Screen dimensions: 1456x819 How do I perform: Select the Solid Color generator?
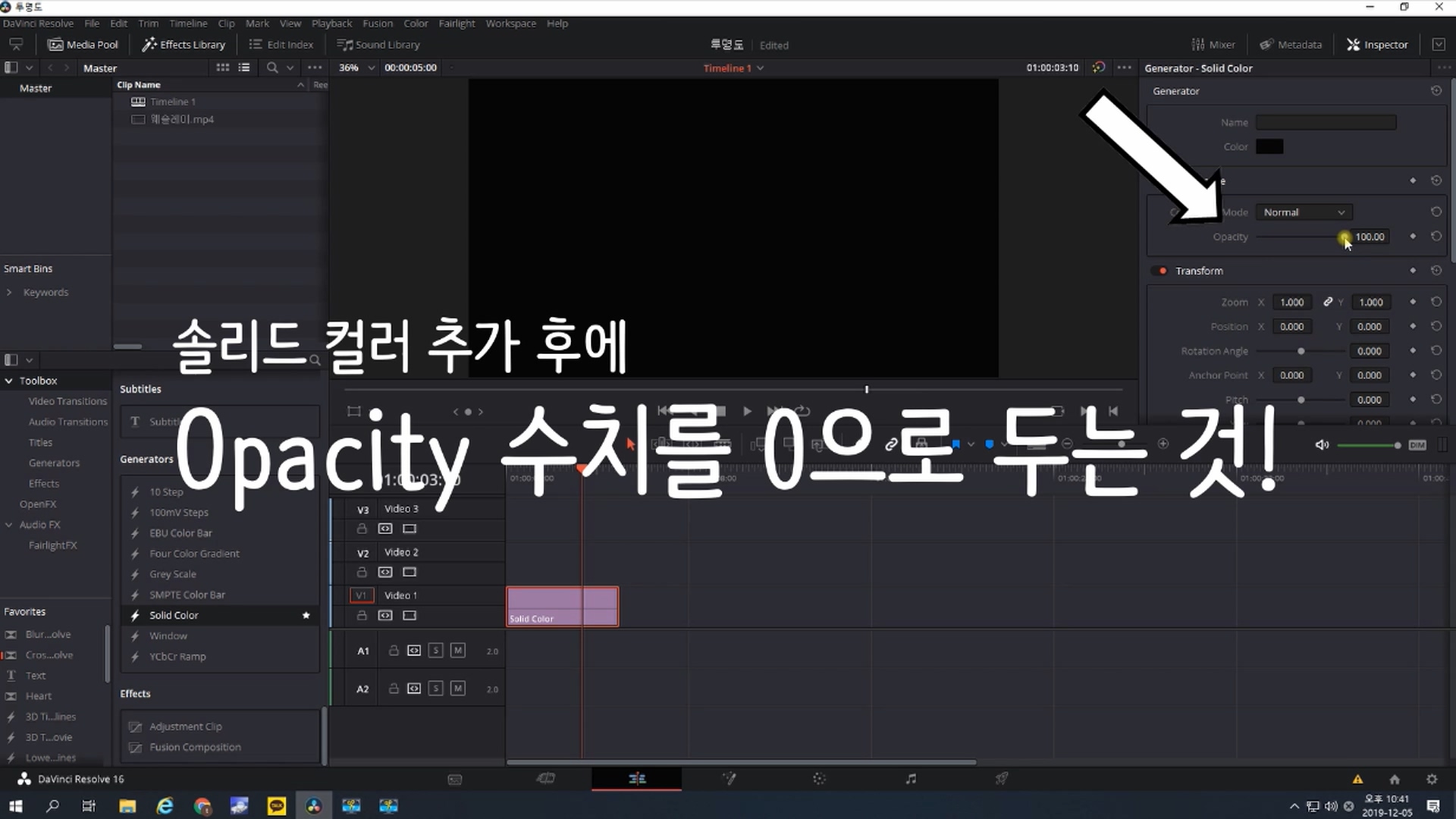pos(174,615)
